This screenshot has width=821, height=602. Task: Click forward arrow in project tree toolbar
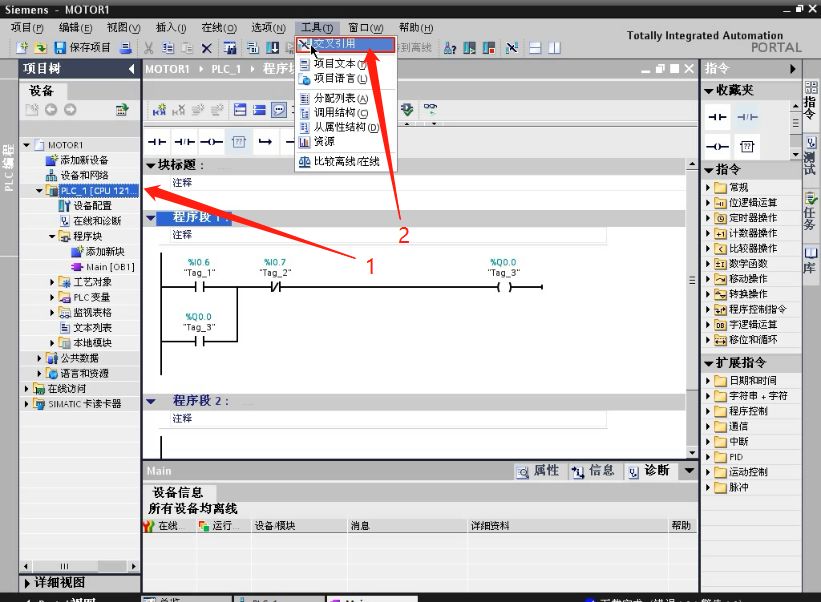70,109
